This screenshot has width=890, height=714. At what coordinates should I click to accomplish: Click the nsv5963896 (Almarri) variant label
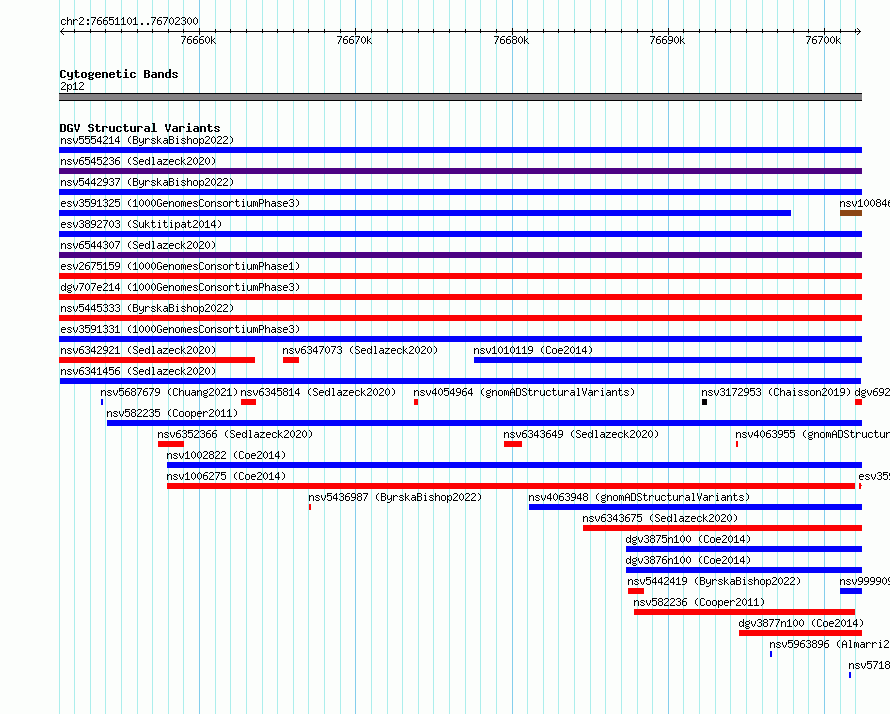pos(829,644)
